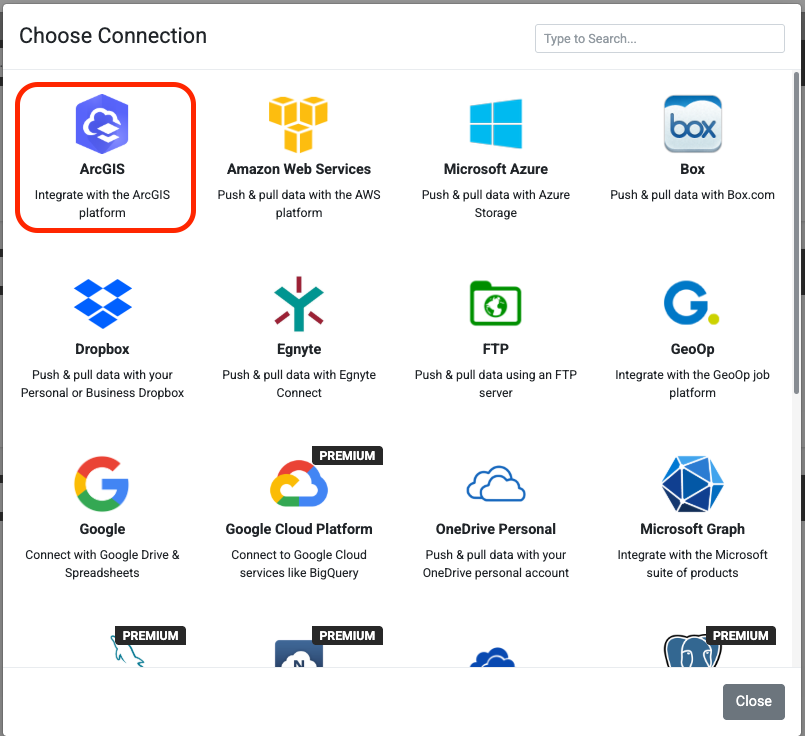Click the PREMIUM badge on Google Cloud Platform
The image size is (805, 736).
348,456
